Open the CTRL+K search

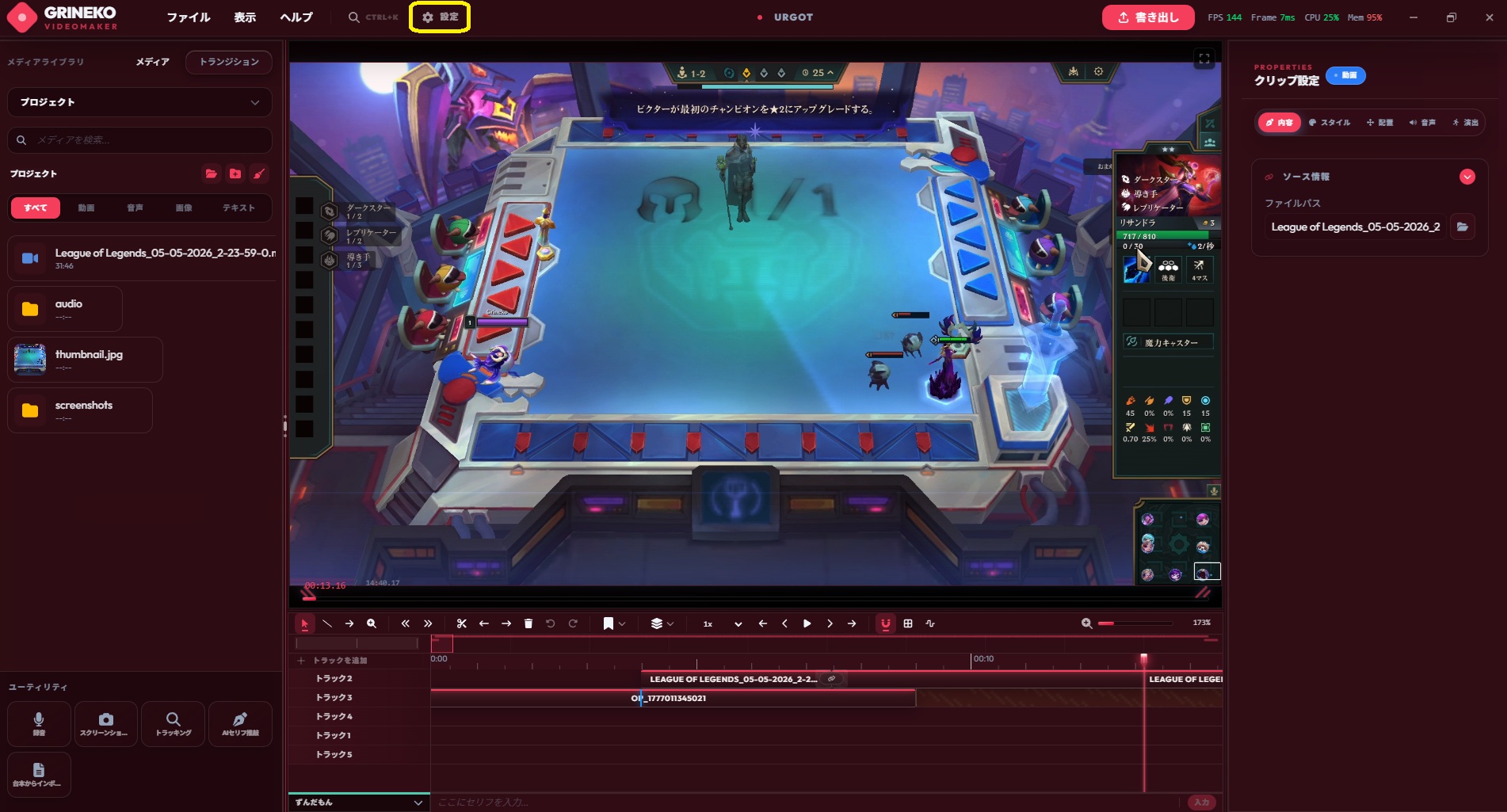373,17
